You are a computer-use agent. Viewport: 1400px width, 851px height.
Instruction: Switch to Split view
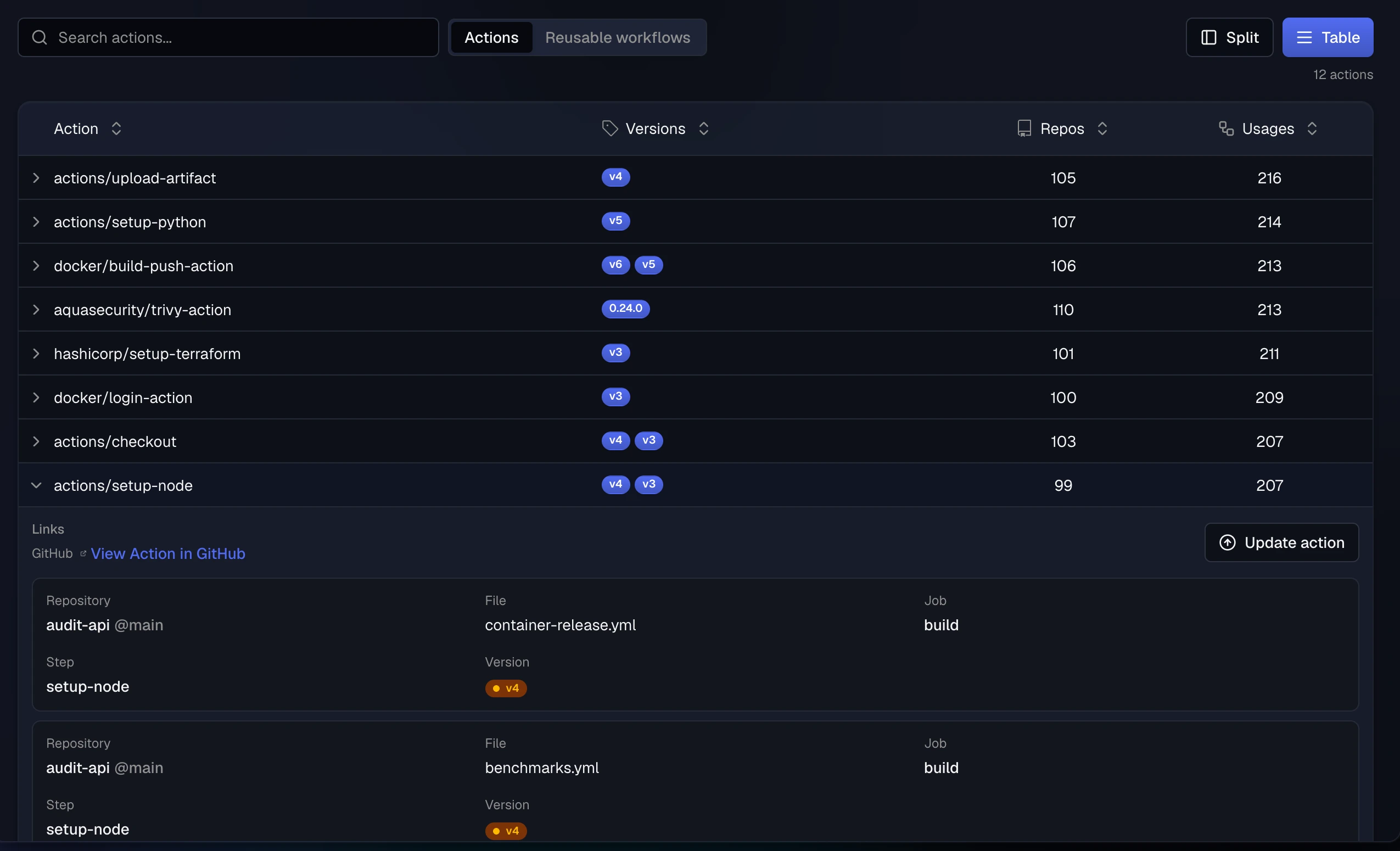coord(1230,37)
